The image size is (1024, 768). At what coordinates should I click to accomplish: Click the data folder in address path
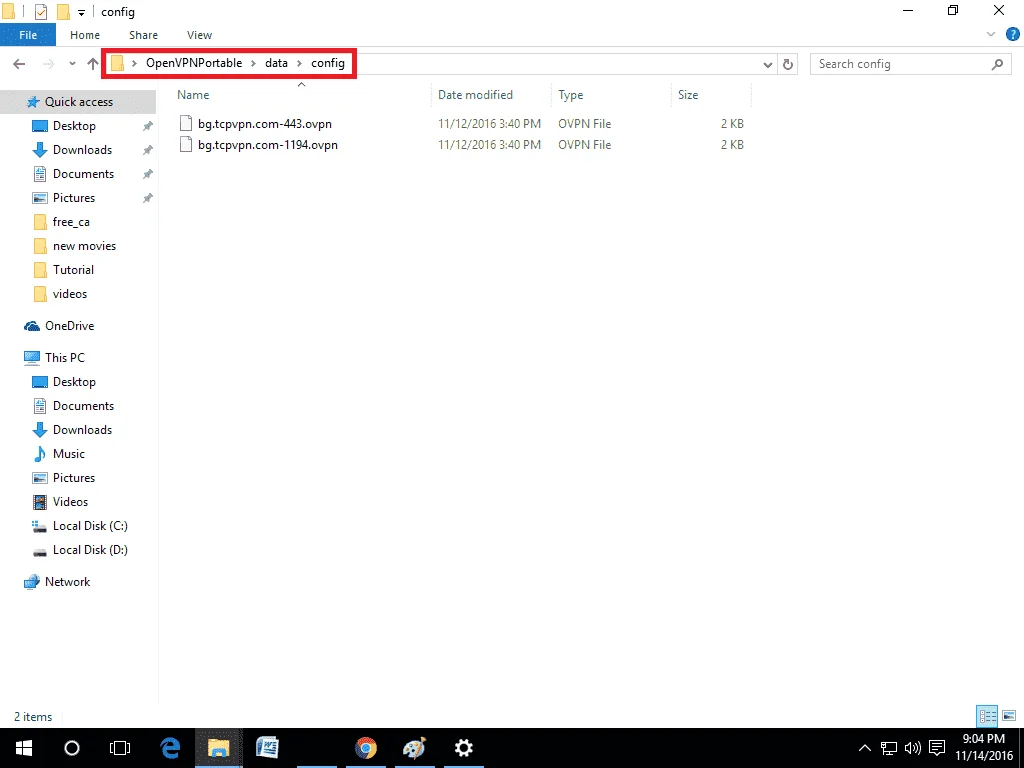click(276, 63)
